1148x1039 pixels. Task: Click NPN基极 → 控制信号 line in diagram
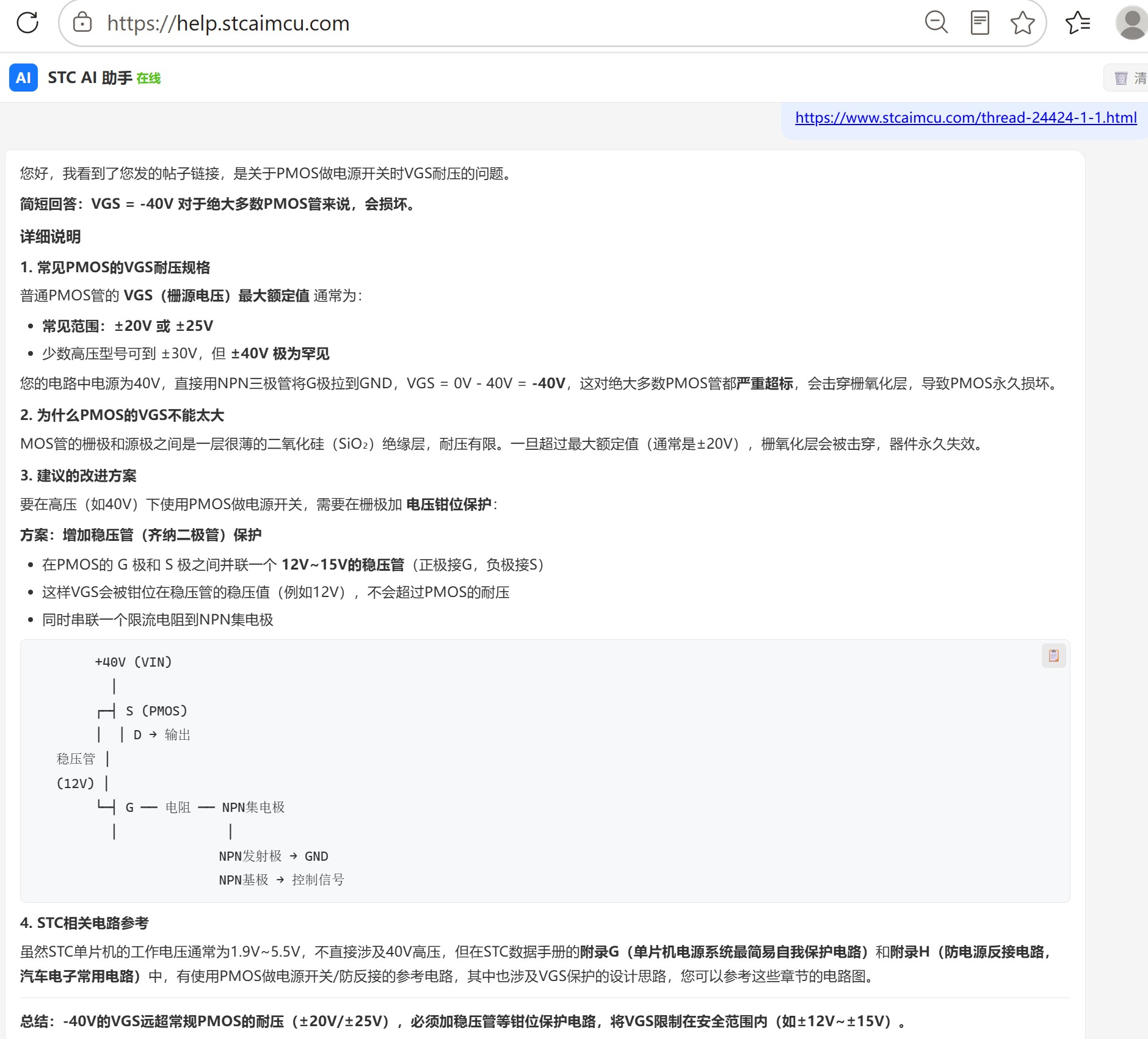pyautogui.click(x=282, y=880)
